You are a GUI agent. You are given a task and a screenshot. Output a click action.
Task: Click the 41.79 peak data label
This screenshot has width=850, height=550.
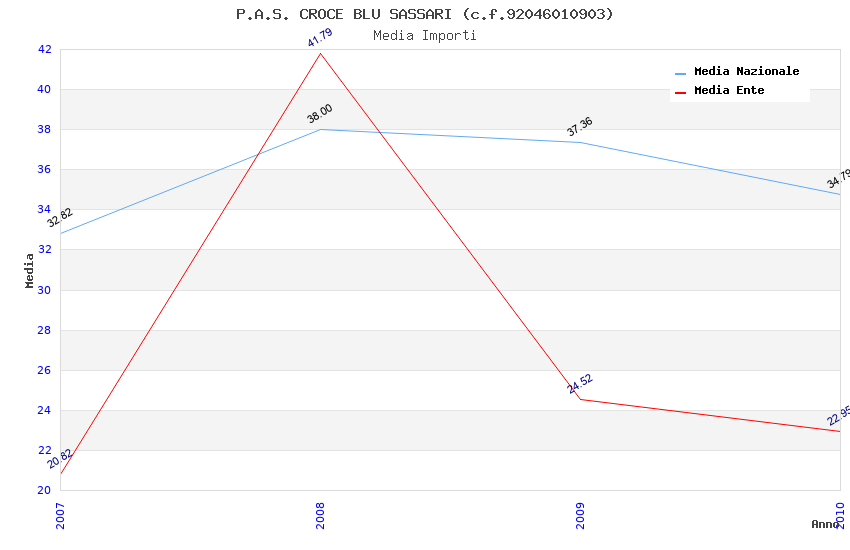click(x=320, y=38)
